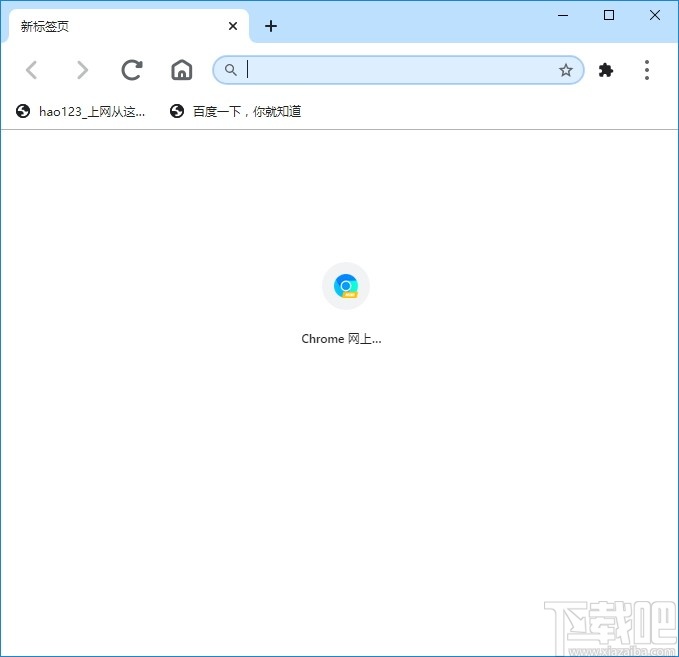Close the browser window
This screenshot has height=657, width=679.
(655, 16)
